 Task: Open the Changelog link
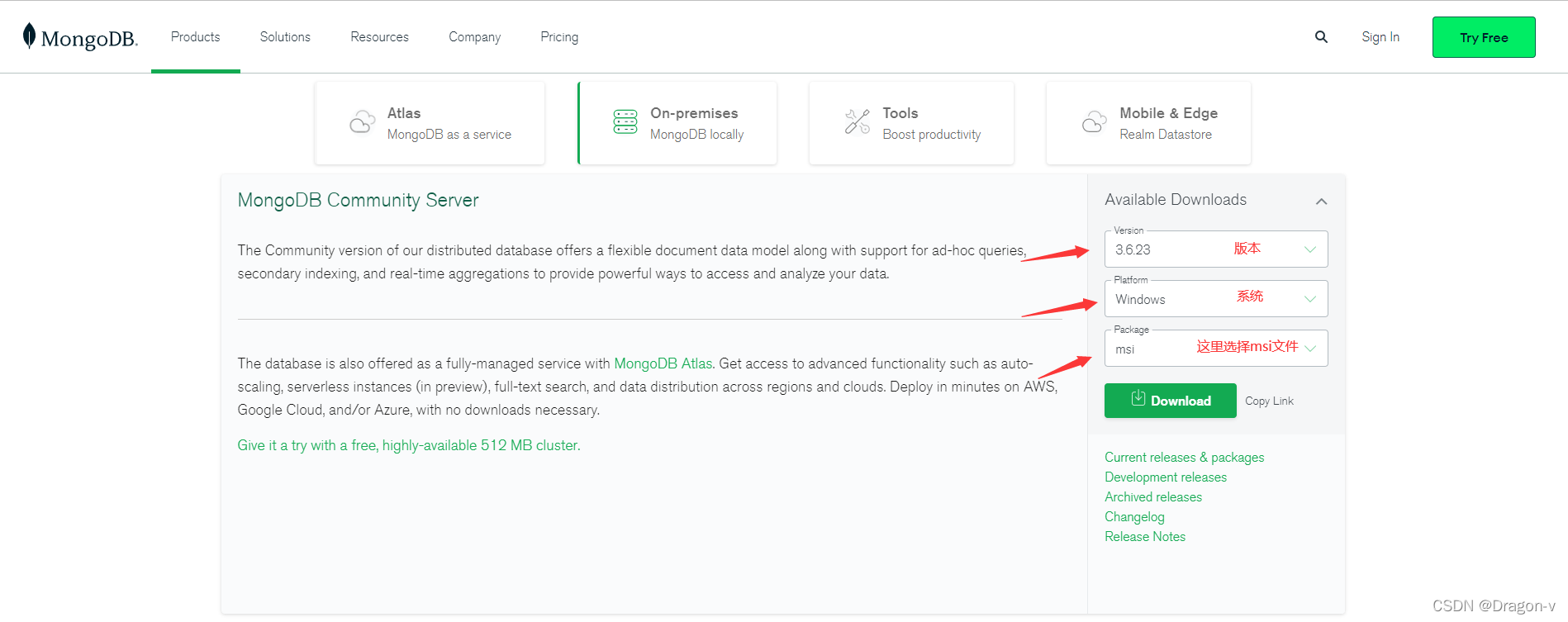pyautogui.click(x=1134, y=517)
